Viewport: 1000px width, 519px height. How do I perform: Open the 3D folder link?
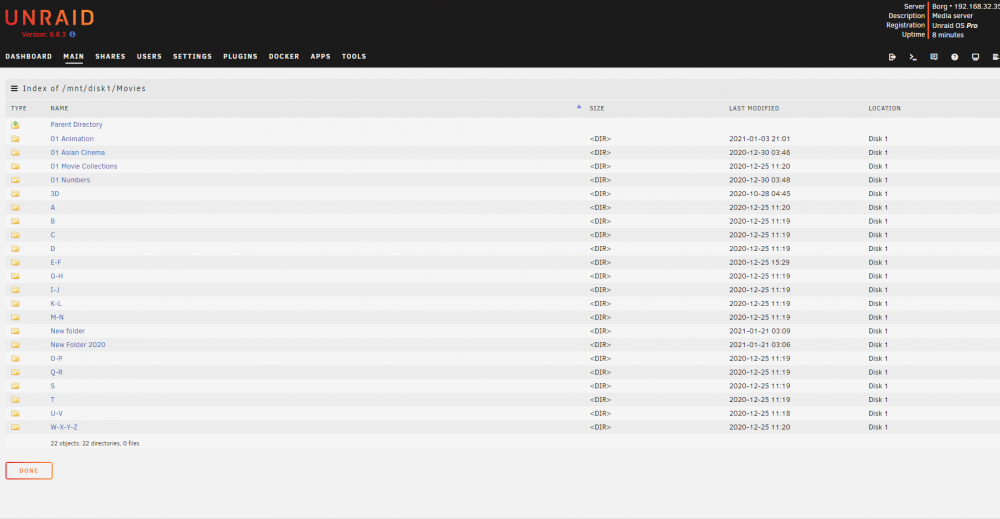pyautogui.click(x=55, y=194)
